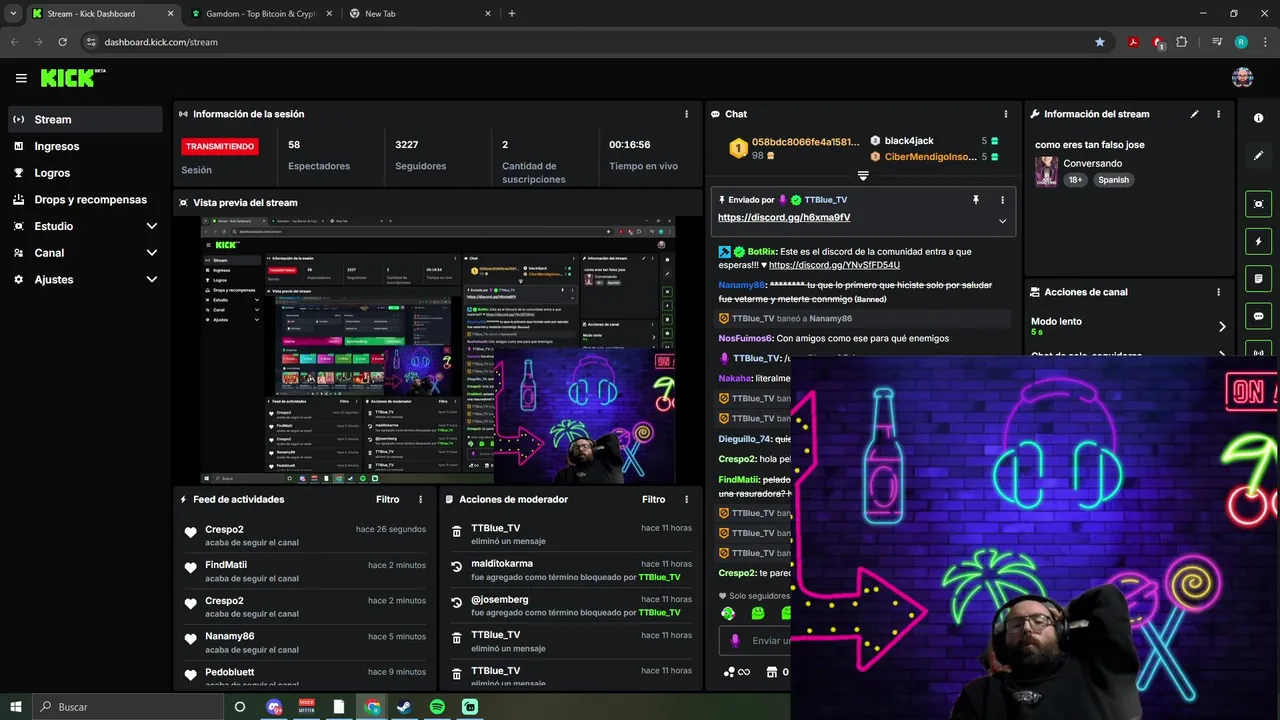
Task: Click Crespo2 followed 26 seconds ago entry
Action: pyautogui.click(x=305, y=536)
